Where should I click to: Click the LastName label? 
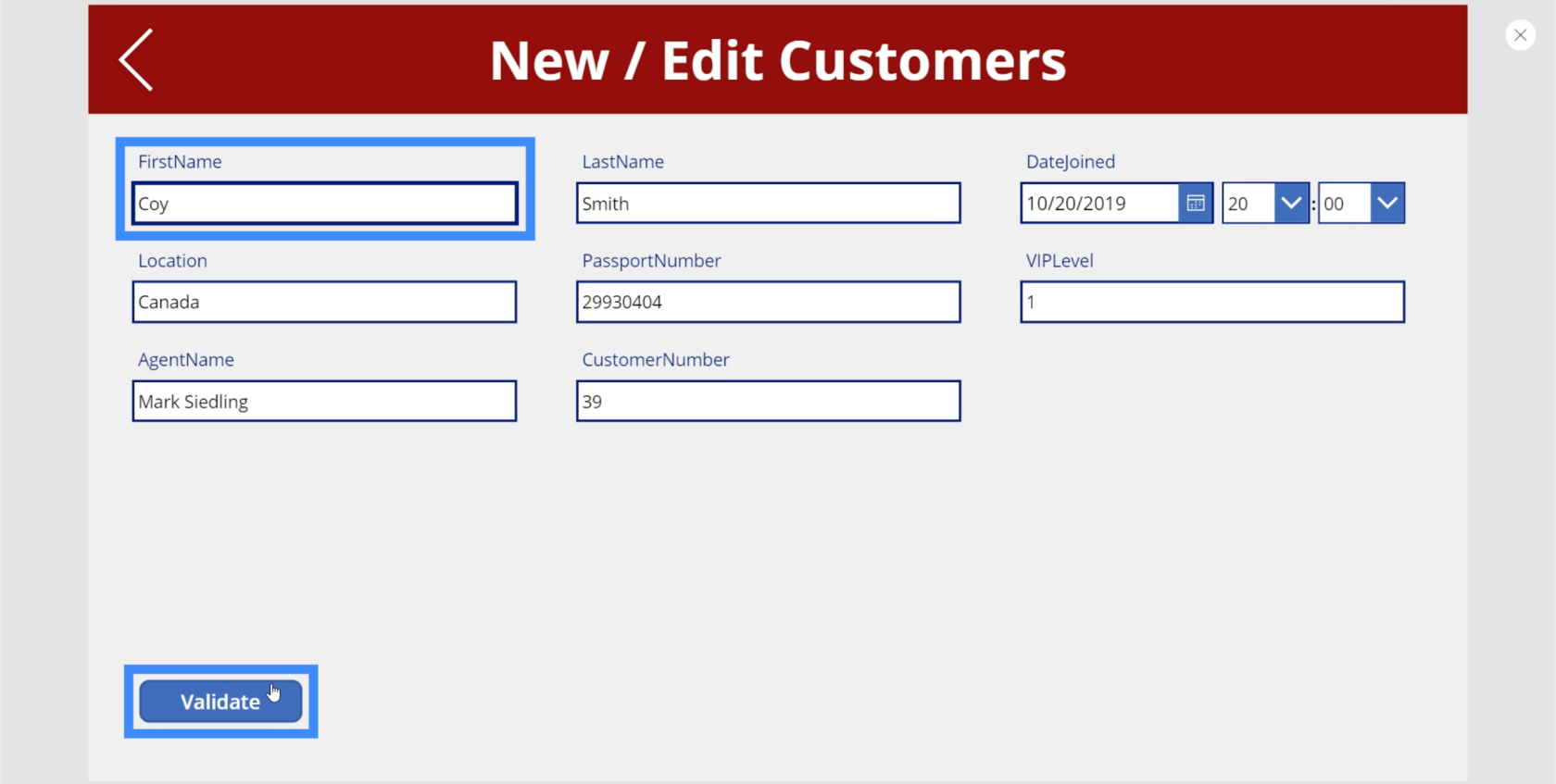point(622,162)
